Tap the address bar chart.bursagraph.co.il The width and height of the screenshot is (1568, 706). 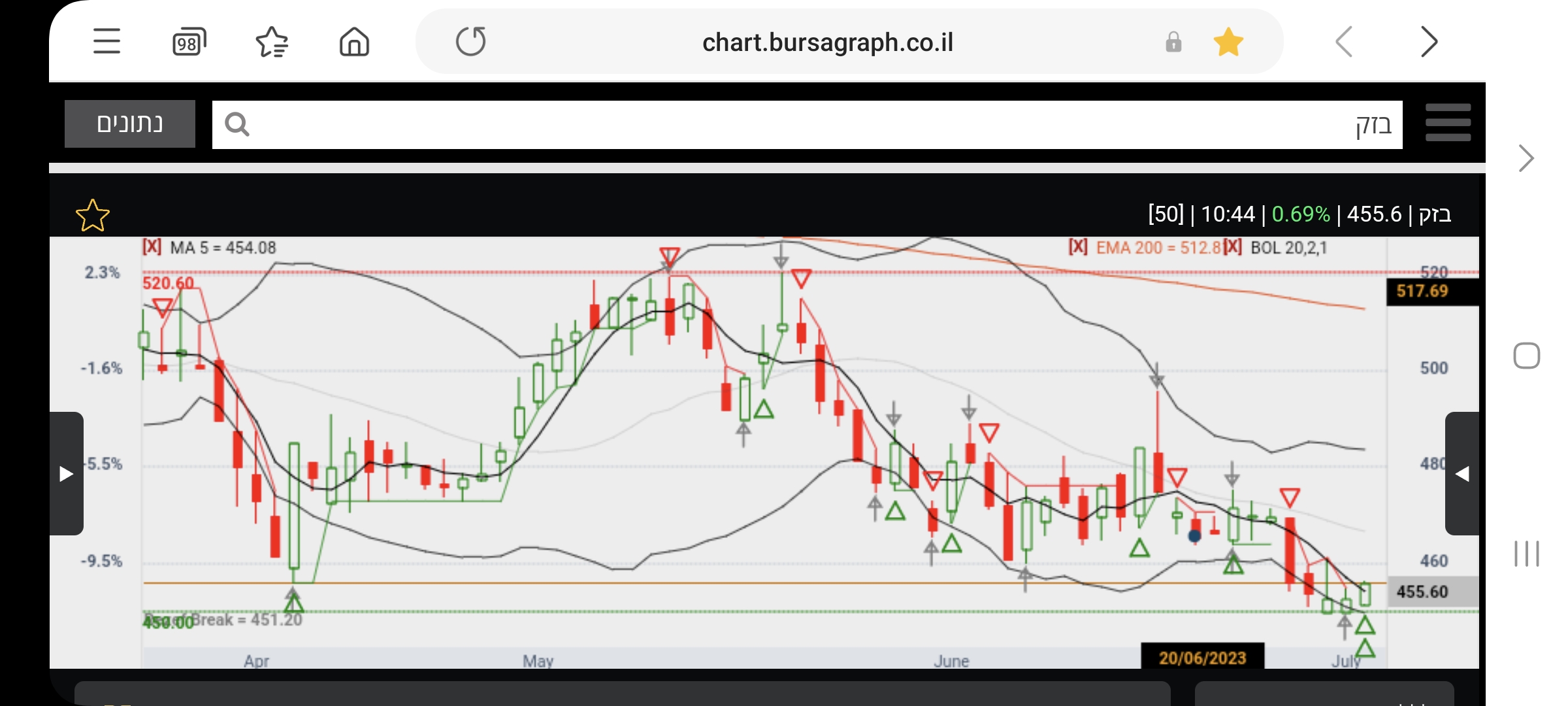click(827, 42)
